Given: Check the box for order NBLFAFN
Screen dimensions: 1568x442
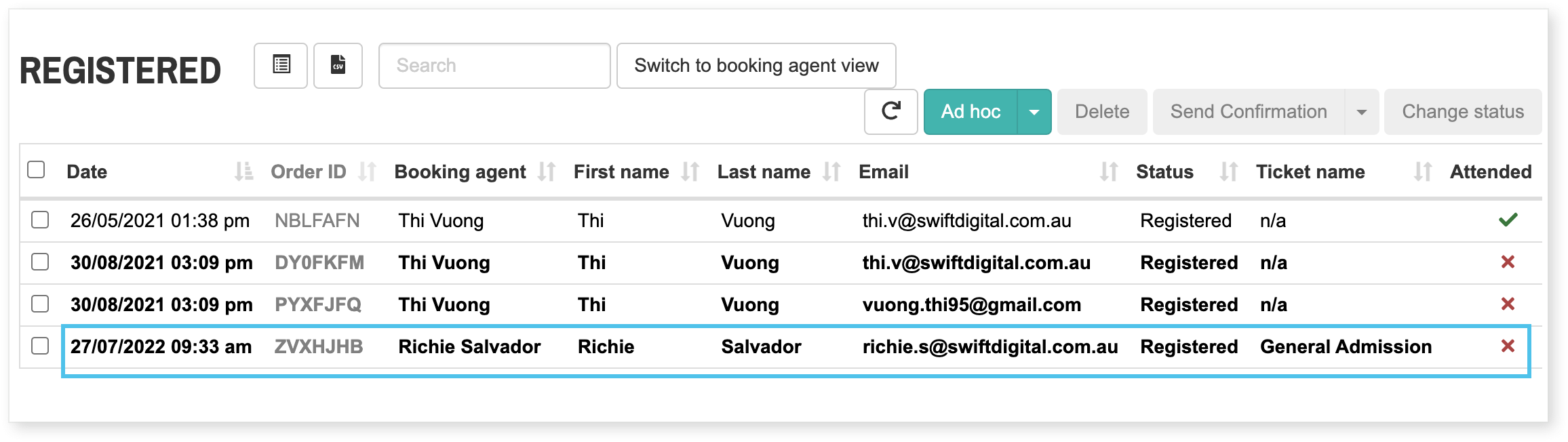Looking at the screenshot, I should [41, 220].
